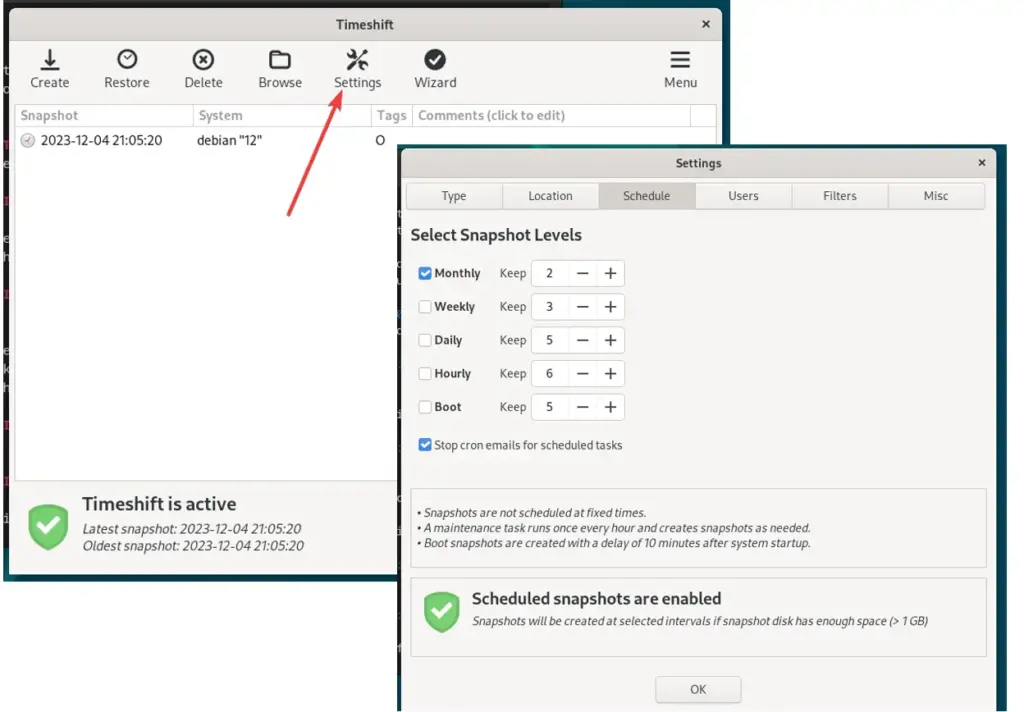Enable the Hourly snapshot level
Screen dimensions: 1024x712
424,373
